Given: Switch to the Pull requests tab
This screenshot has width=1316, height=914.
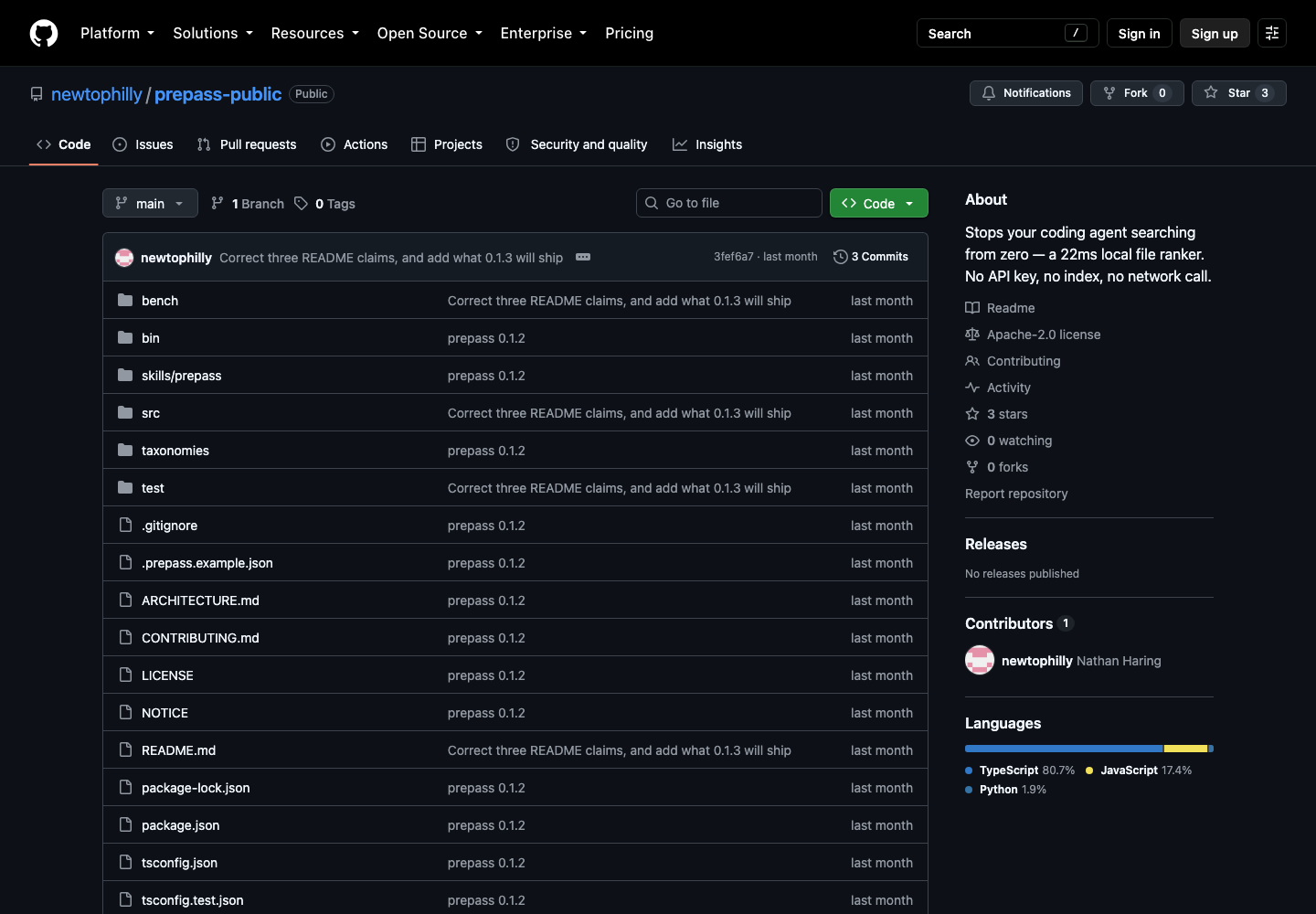Looking at the screenshot, I should coord(247,144).
